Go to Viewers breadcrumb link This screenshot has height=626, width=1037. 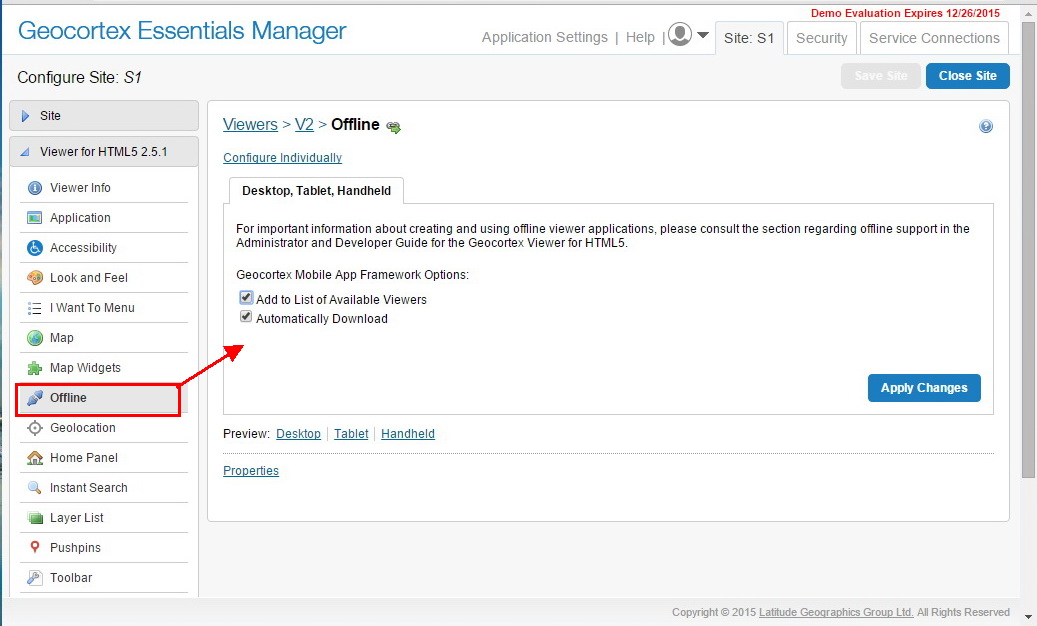click(x=250, y=124)
